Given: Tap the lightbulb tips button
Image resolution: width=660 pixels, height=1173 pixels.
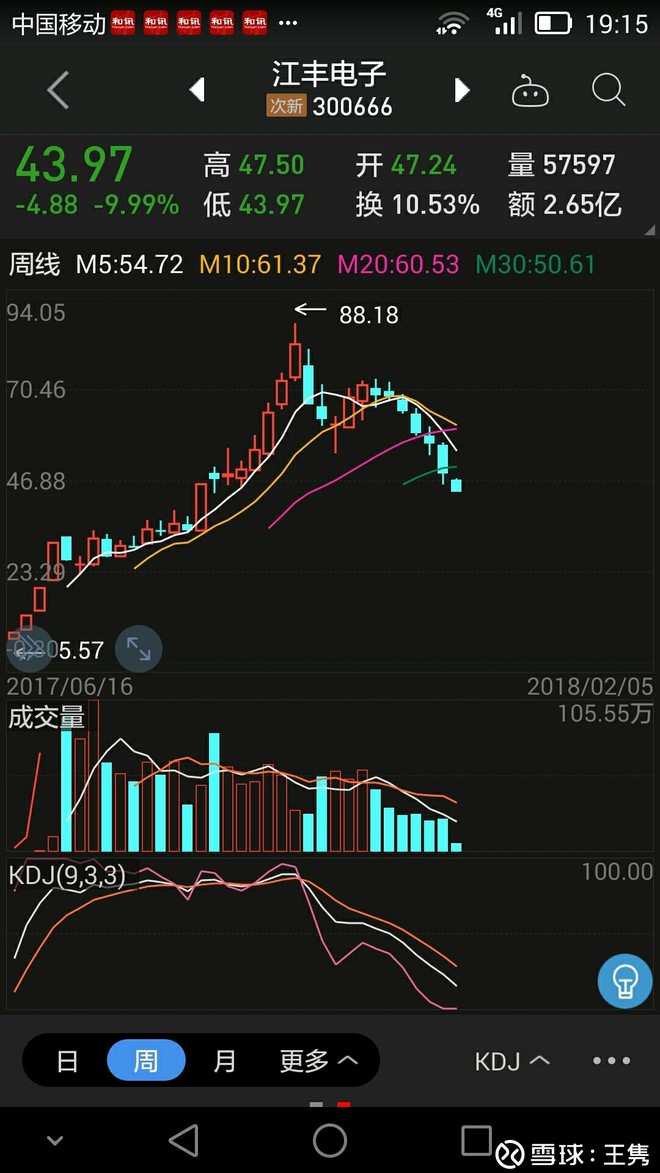Looking at the screenshot, I should pos(625,981).
